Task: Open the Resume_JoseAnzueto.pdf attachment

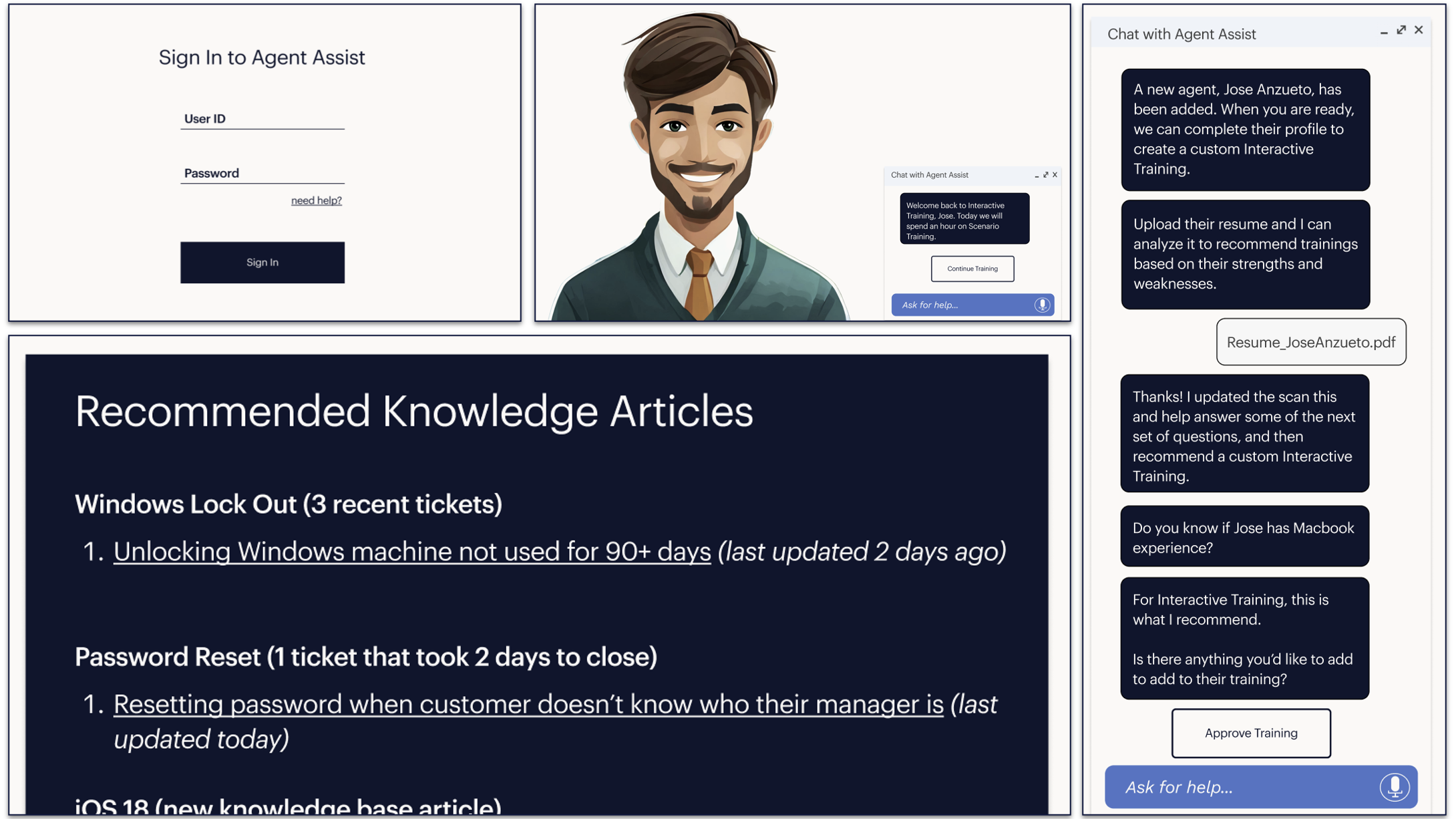Action: click(1310, 342)
